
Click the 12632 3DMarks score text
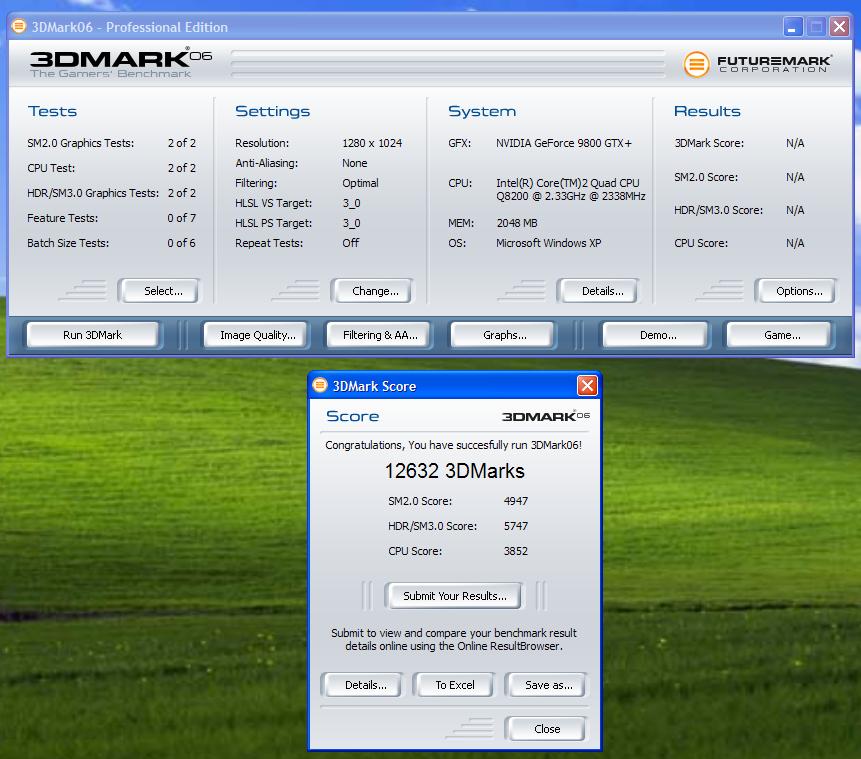(454, 471)
